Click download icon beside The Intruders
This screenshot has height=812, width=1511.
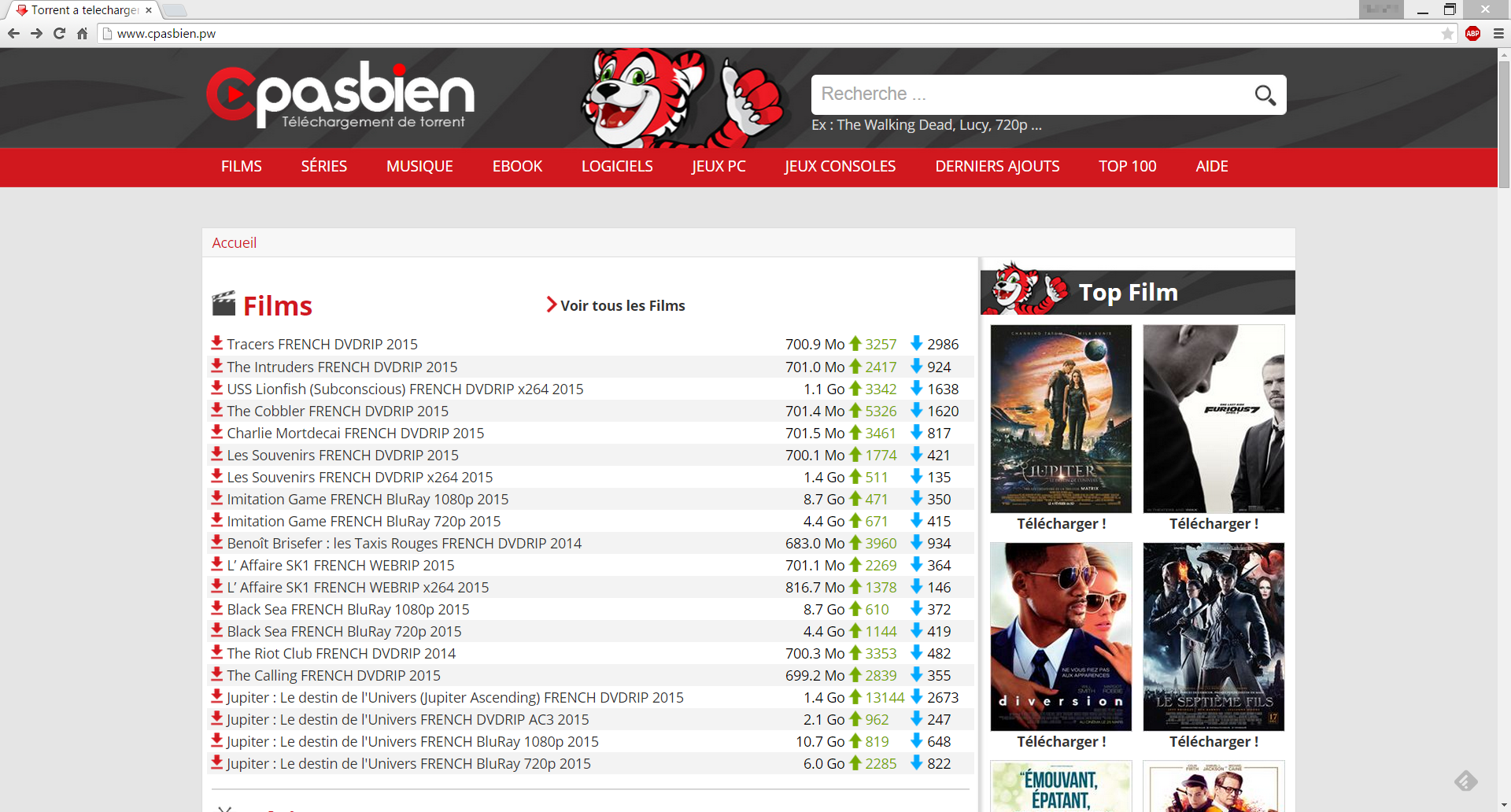217,366
